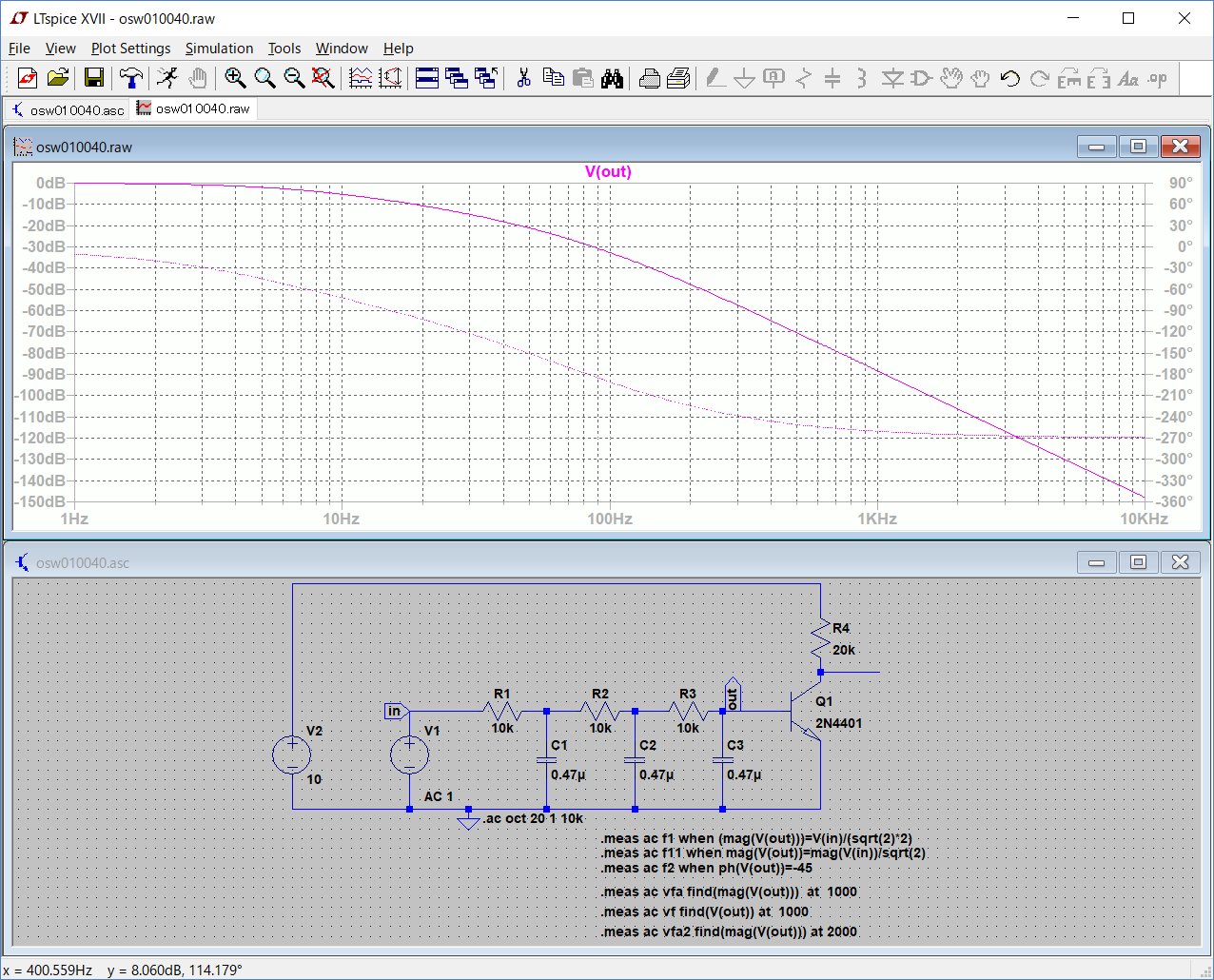
Task: Open the Control Panel hammer icon
Action: click(131, 78)
